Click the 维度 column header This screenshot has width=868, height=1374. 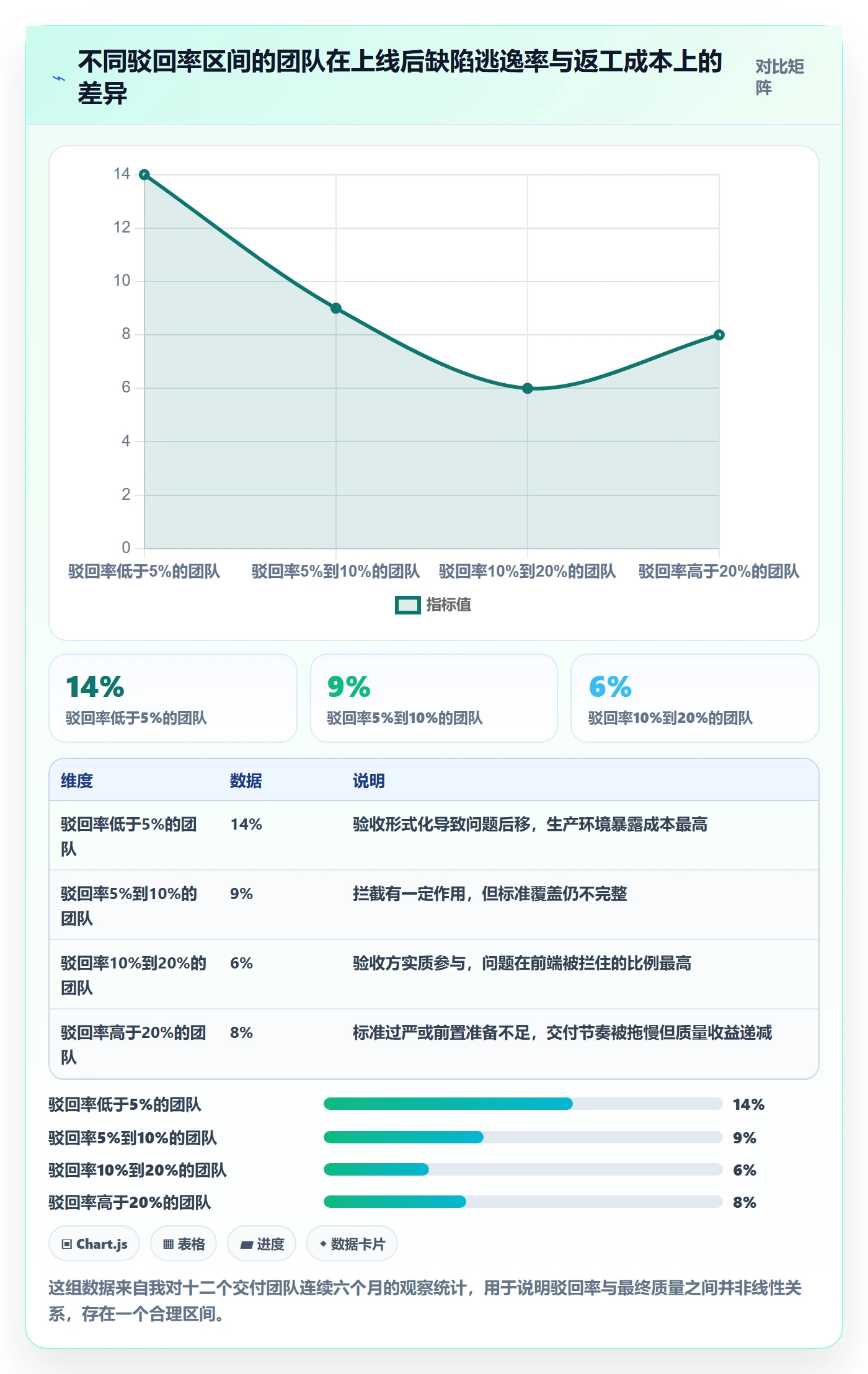click(77, 781)
